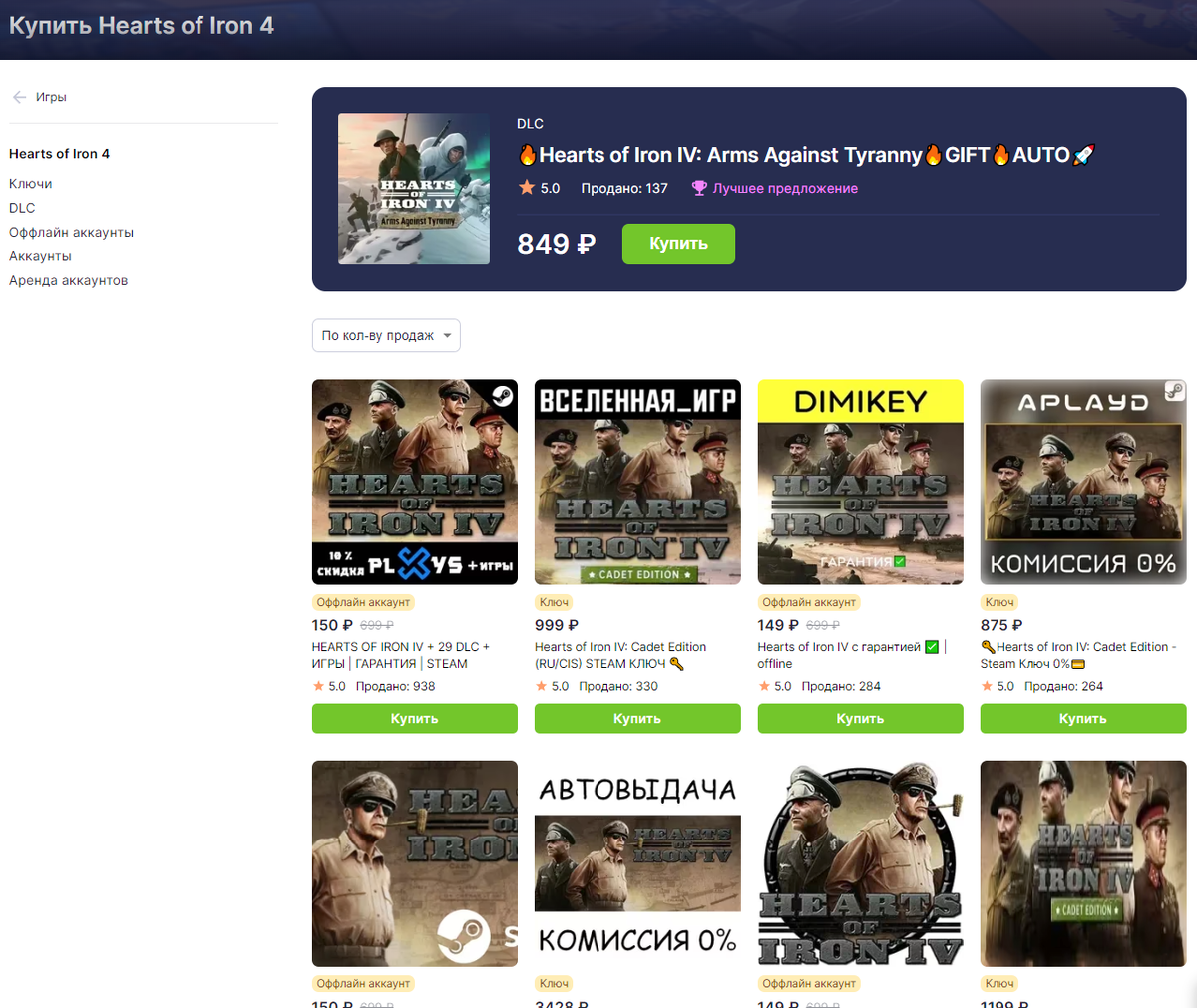Click star rating icon of Продано: 284 listing

point(765,686)
